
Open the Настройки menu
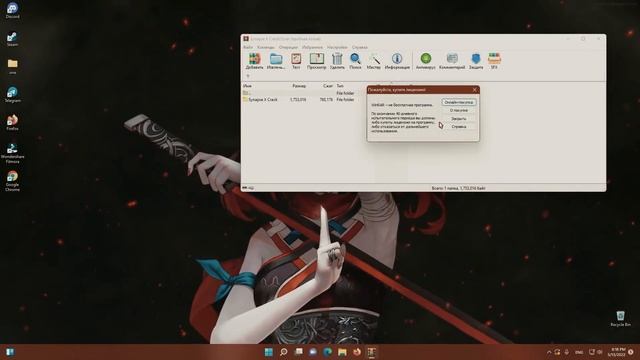click(x=337, y=47)
